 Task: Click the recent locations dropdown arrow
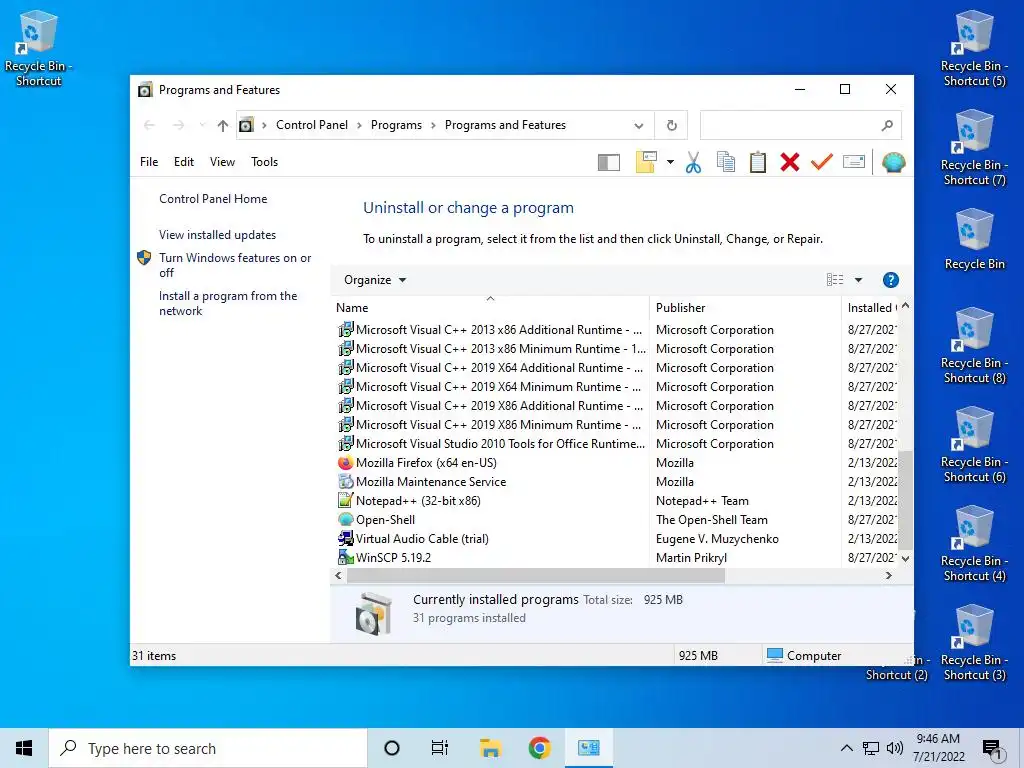click(202, 125)
